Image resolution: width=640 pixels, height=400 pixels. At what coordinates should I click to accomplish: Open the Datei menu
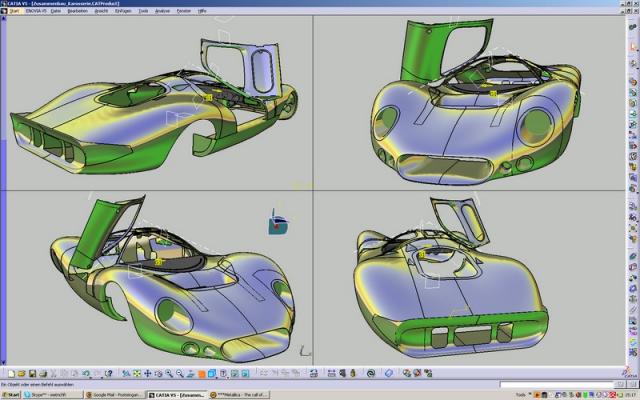point(56,11)
